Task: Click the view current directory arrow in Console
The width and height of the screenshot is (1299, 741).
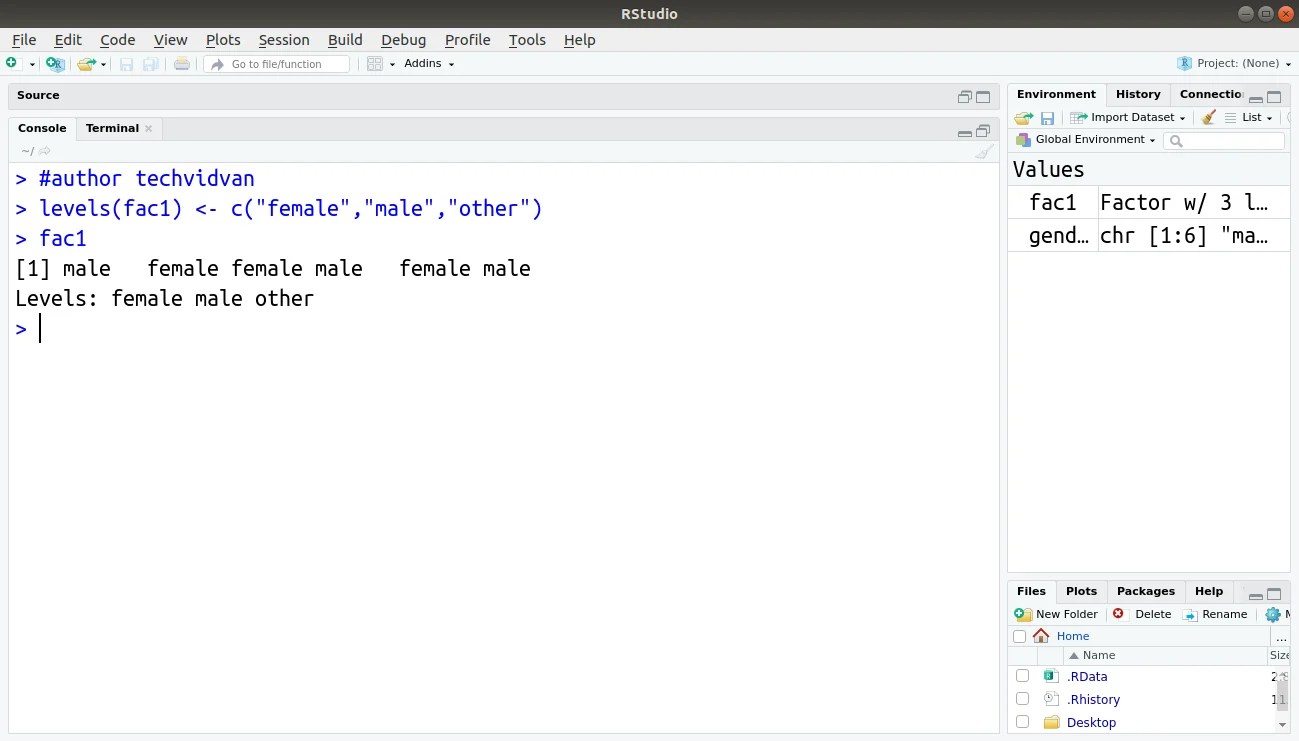Action: click(45, 151)
